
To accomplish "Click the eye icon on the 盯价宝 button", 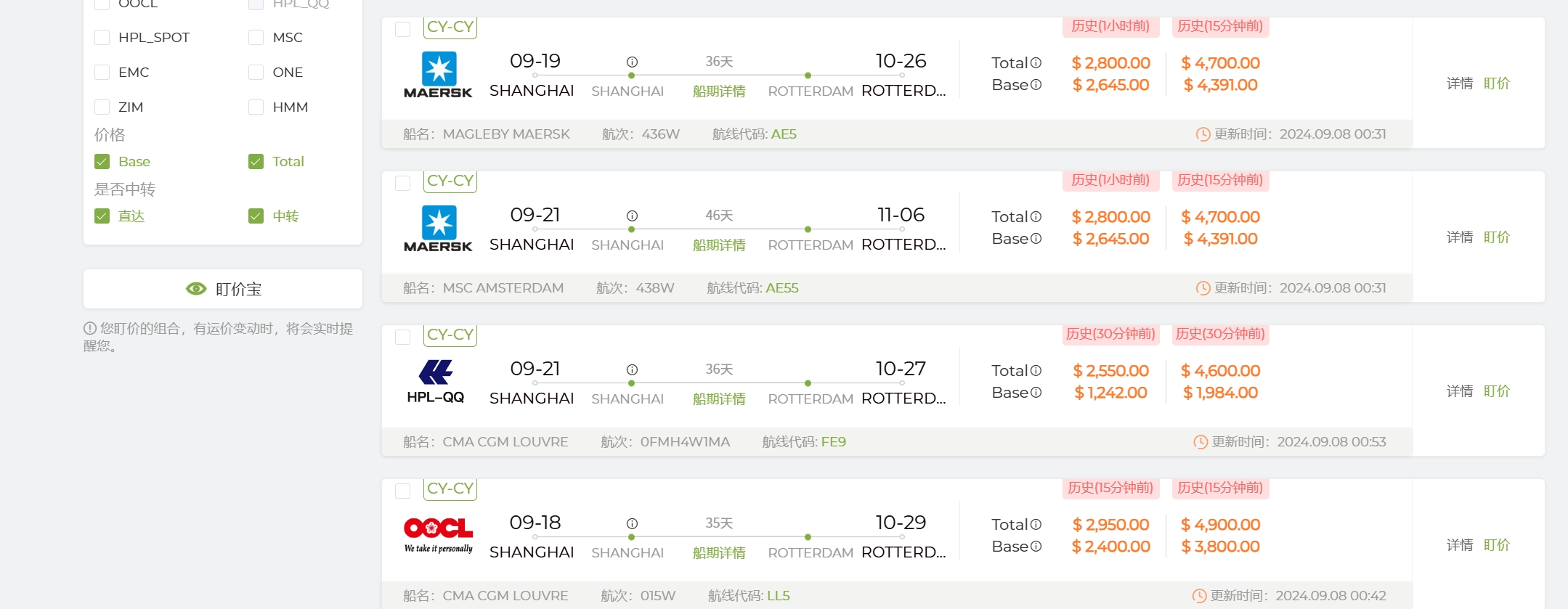I will [x=196, y=289].
